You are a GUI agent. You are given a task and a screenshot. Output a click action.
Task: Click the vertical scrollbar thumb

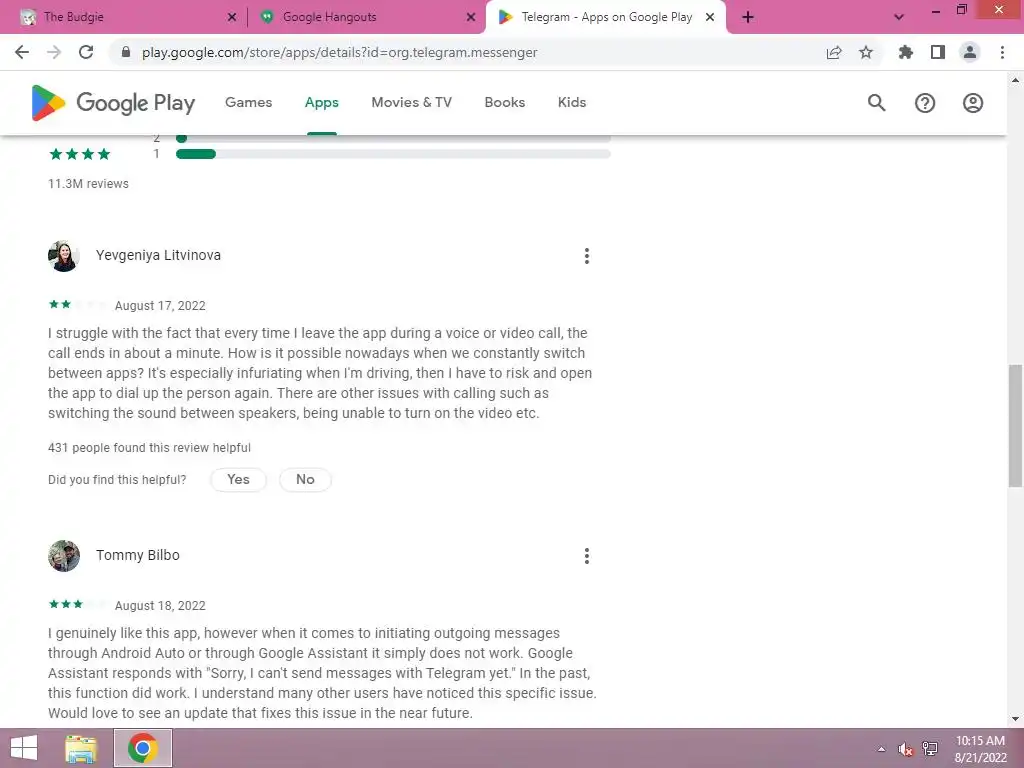point(1015,425)
